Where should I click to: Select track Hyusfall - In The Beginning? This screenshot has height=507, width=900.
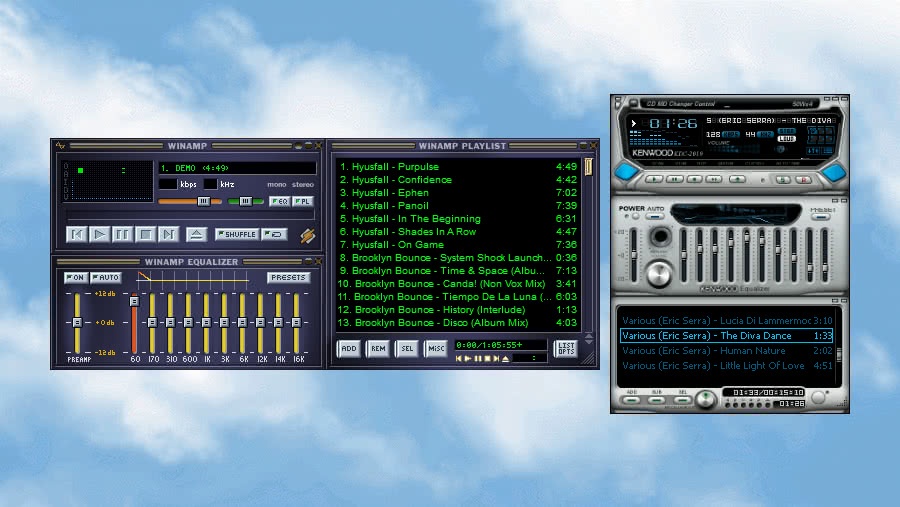[x=457, y=219]
